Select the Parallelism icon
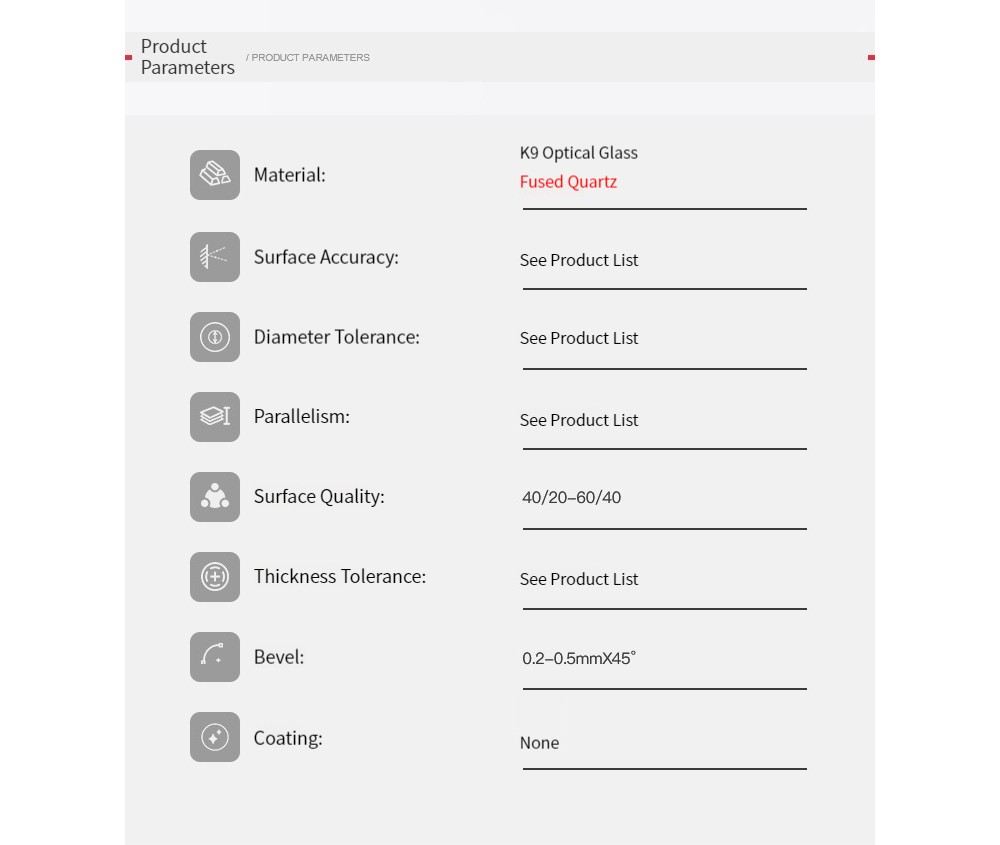Screen dimensions: 1000x845 pos(215,417)
